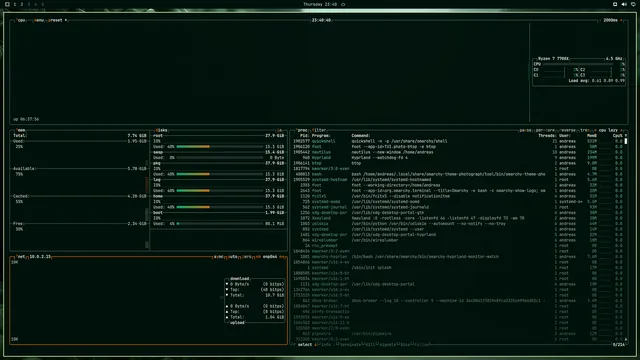Image resolution: width=640 pixels, height=360 pixels.
Task: Click the 2000ms update interval control
Action: click(611, 20)
